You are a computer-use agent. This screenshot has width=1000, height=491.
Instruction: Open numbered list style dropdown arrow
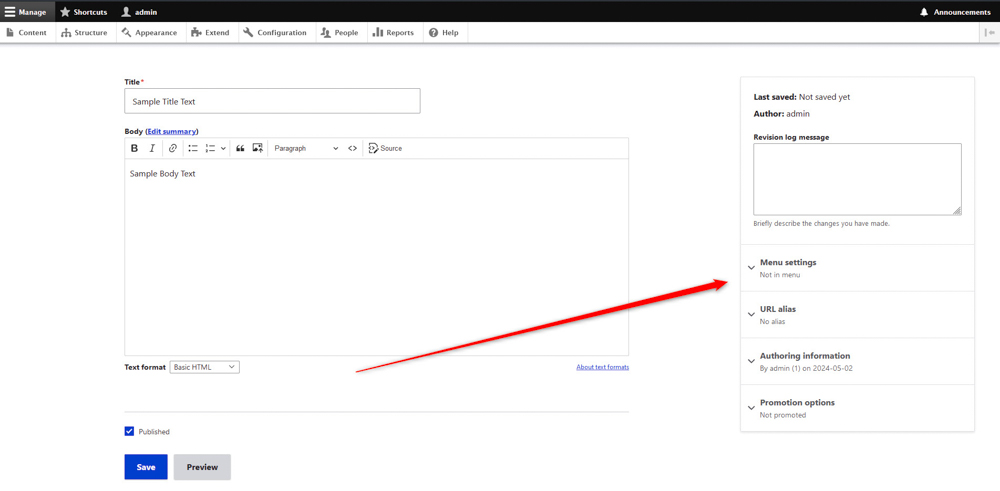click(223, 148)
